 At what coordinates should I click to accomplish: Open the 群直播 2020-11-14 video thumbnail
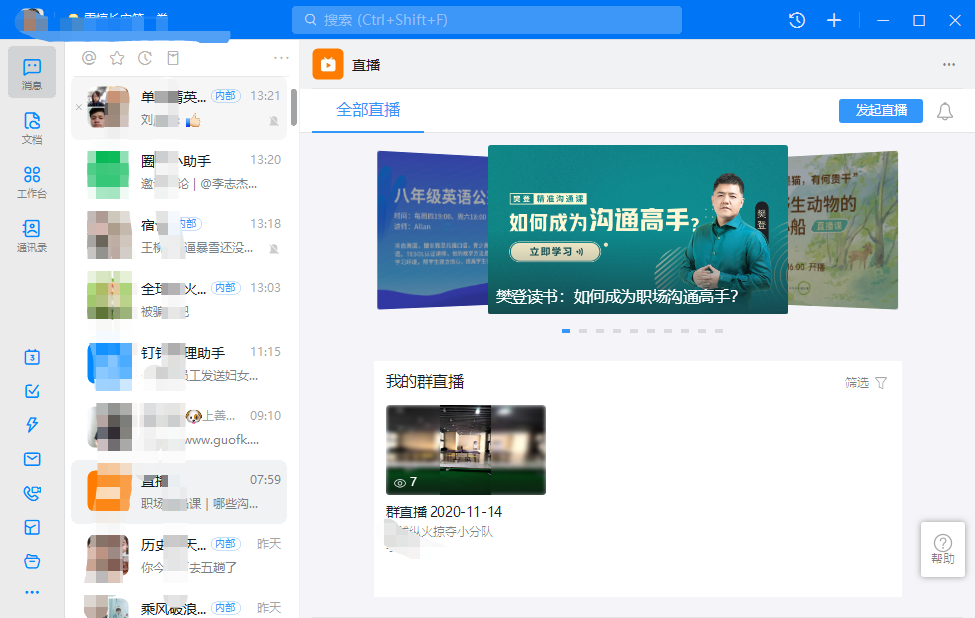pyautogui.click(x=466, y=450)
